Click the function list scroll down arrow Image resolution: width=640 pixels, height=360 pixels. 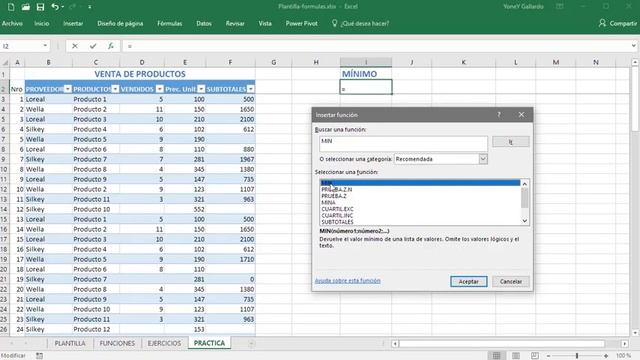point(525,221)
